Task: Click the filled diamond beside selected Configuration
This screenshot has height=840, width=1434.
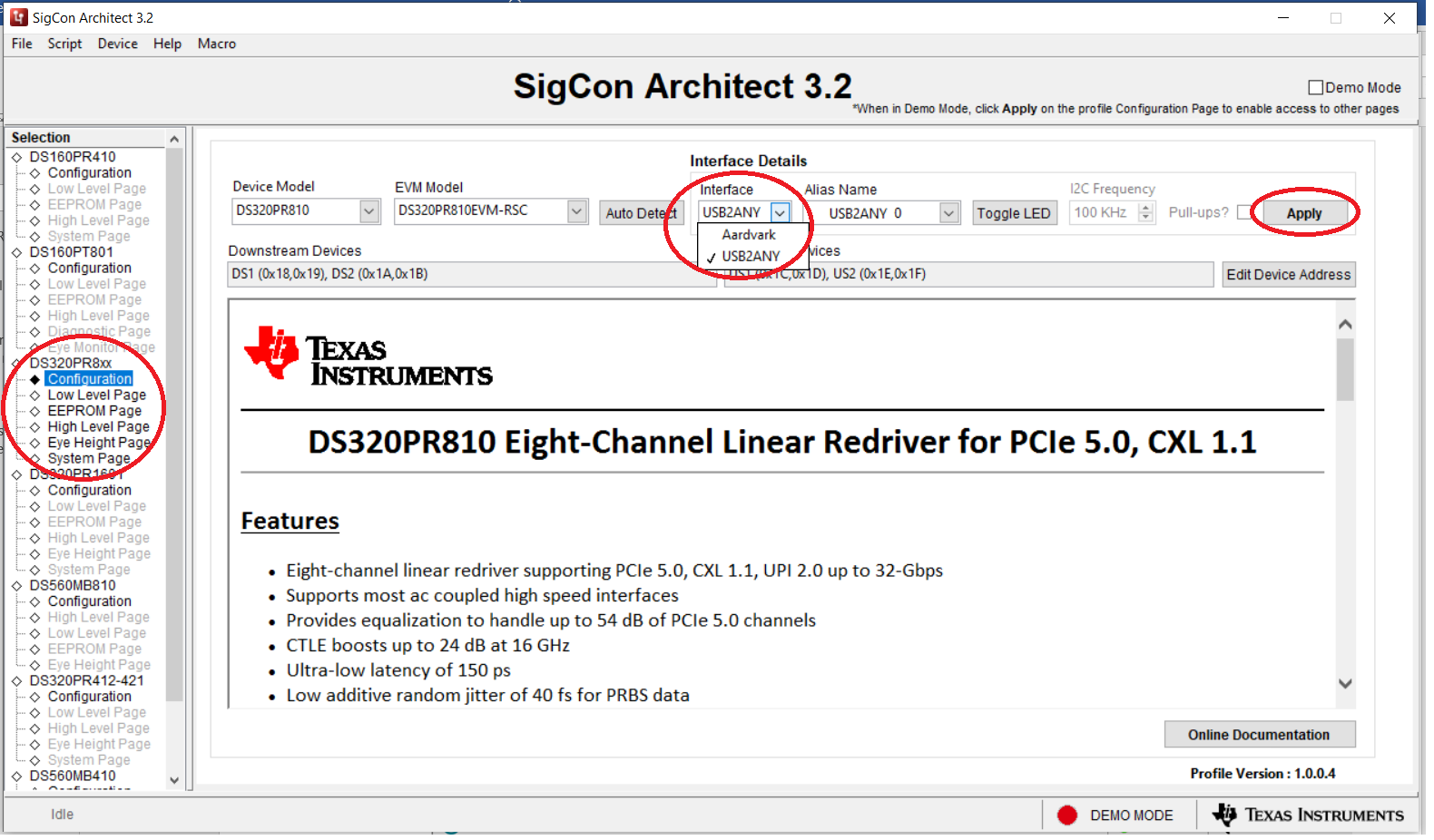Action: coord(34,379)
